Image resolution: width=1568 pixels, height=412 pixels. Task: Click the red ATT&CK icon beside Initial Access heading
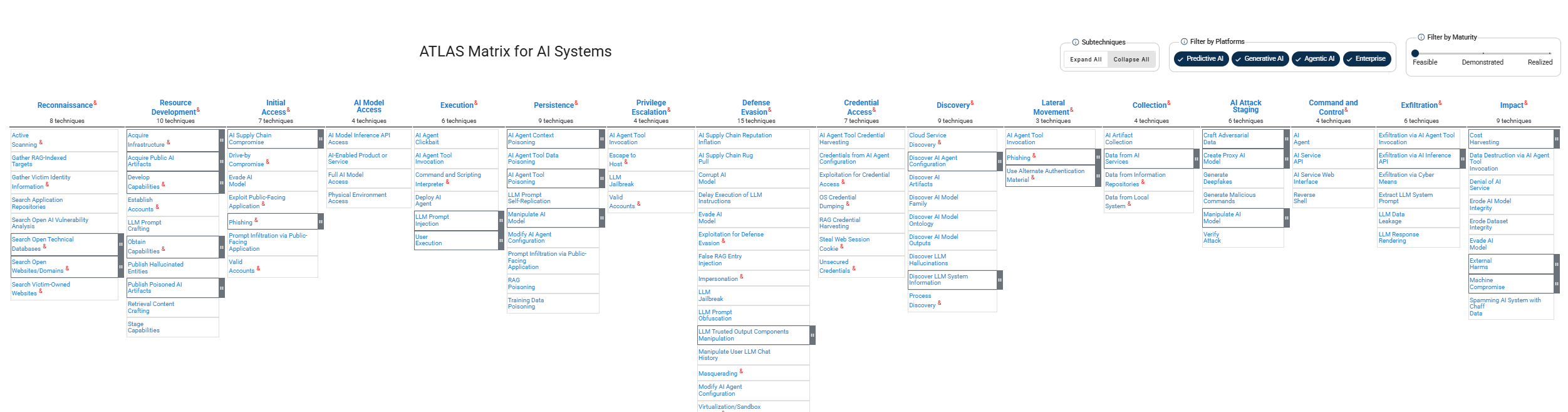tap(288, 110)
